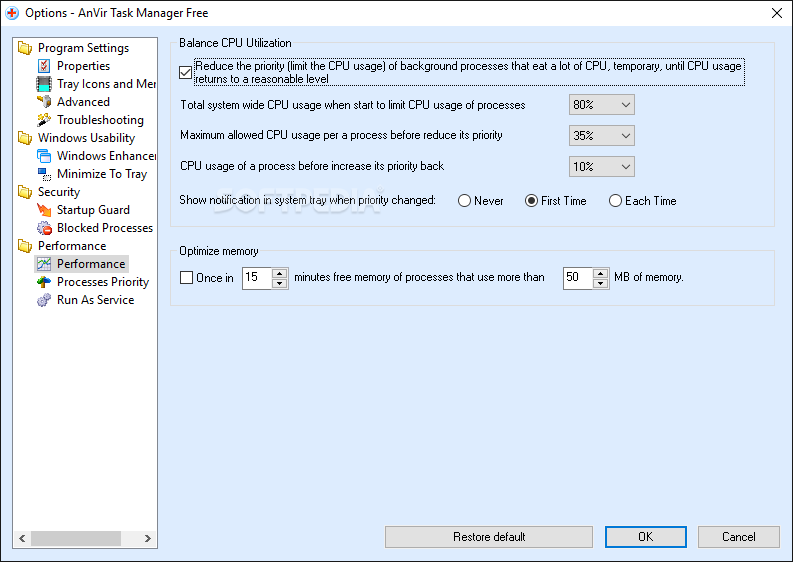Screen dimensions: 793x562
Task: Click the Run As Service gear icon
Action: pos(44,300)
